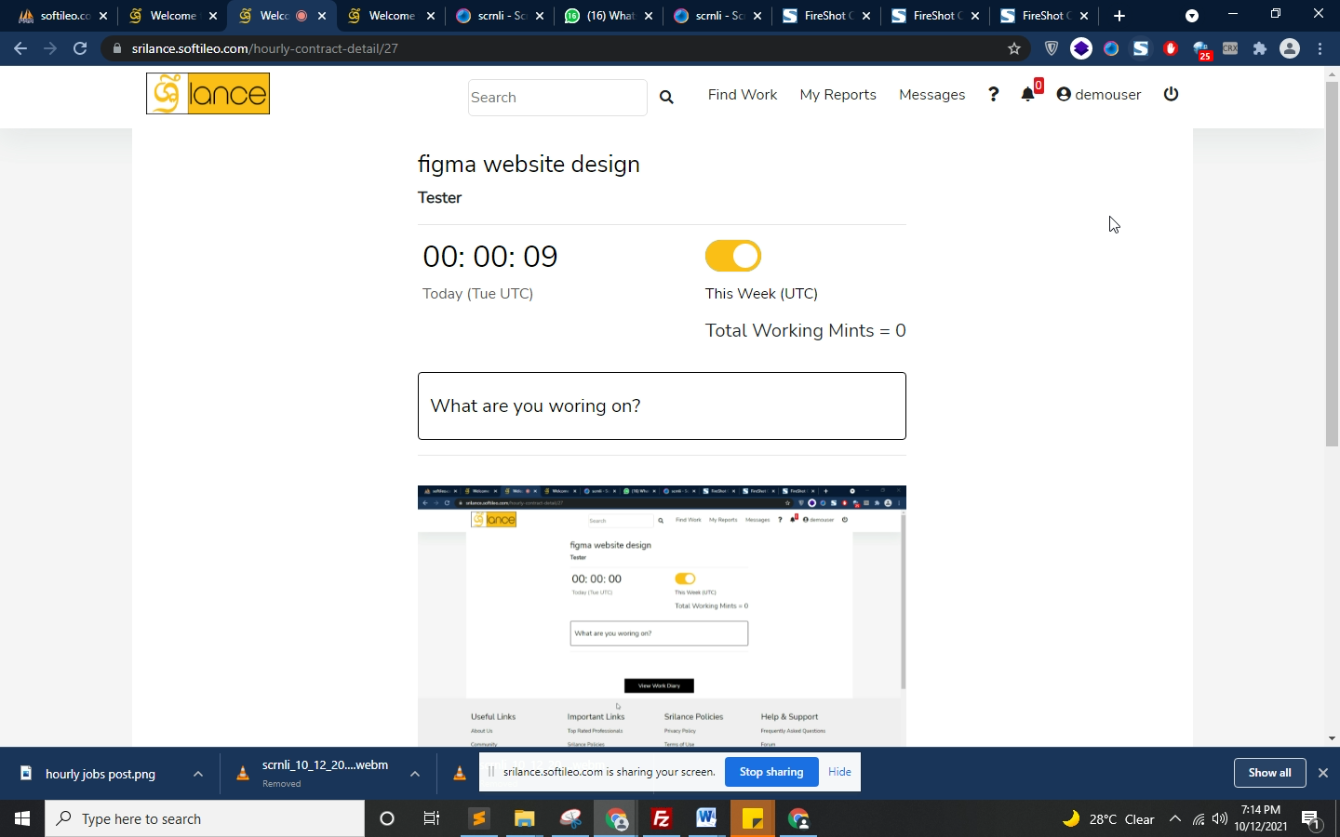
Task: Open FileZilla from the taskbar
Action: pyautogui.click(x=661, y=819)
